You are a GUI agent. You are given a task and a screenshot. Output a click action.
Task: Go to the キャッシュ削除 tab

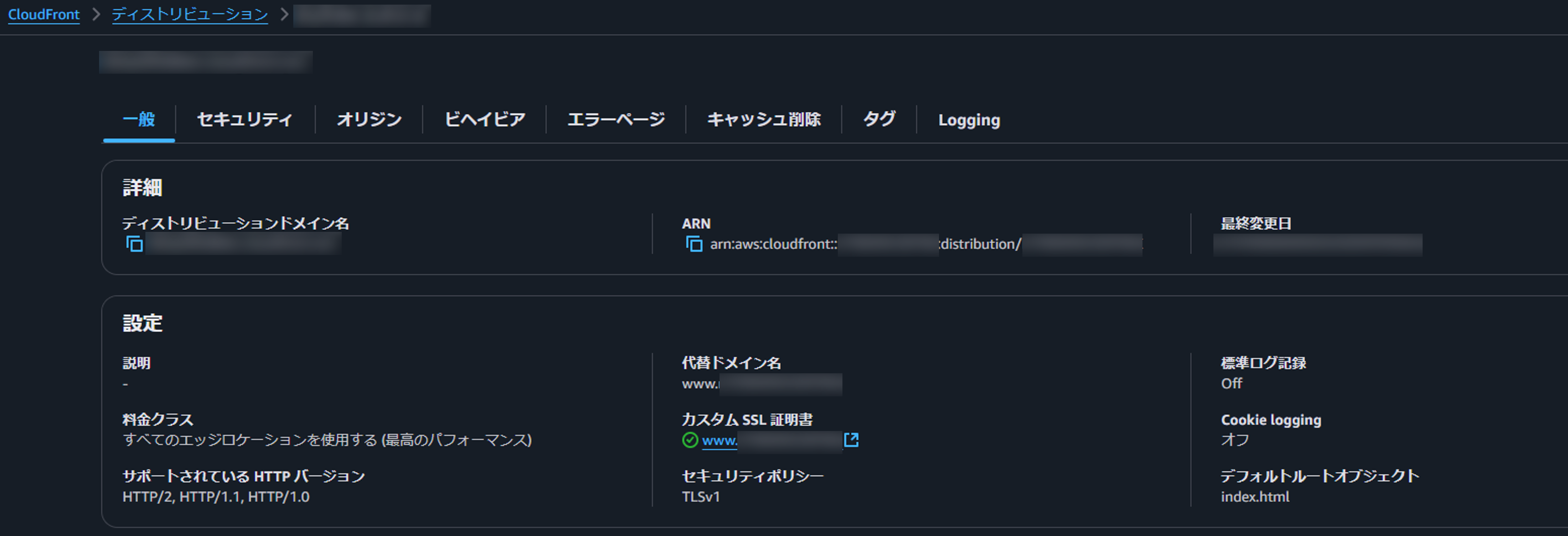point(764,120)
